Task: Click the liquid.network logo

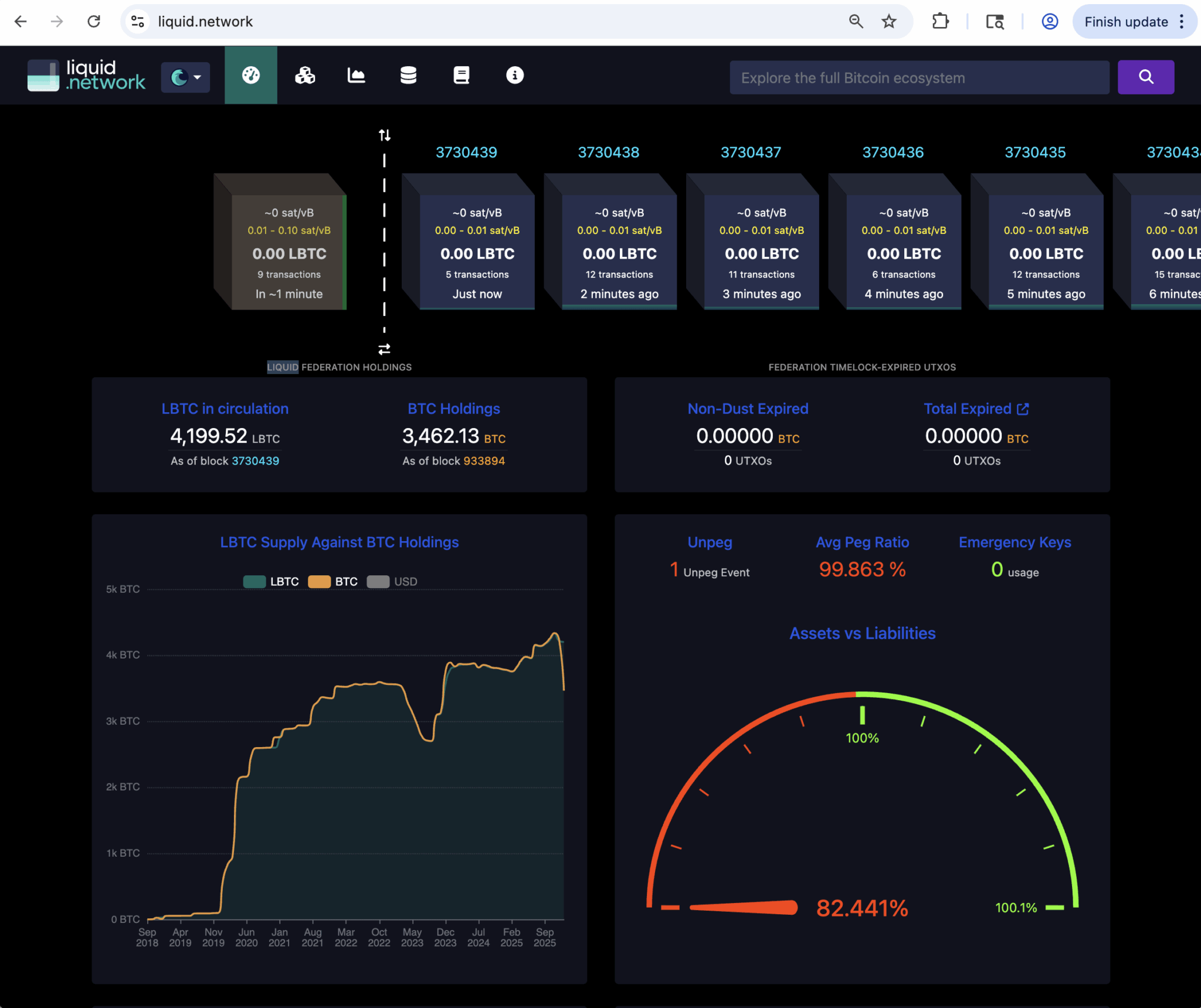Action: [x=86, y=75]
